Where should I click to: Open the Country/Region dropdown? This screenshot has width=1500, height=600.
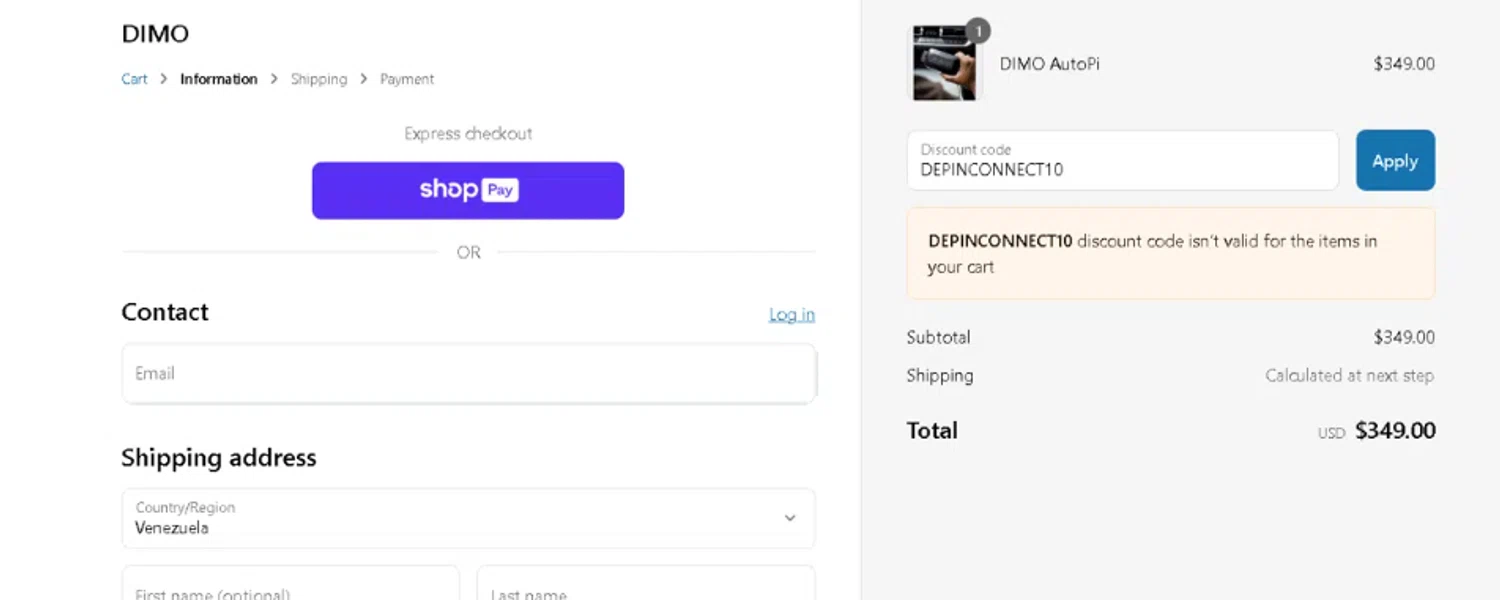tap(468, 518)
